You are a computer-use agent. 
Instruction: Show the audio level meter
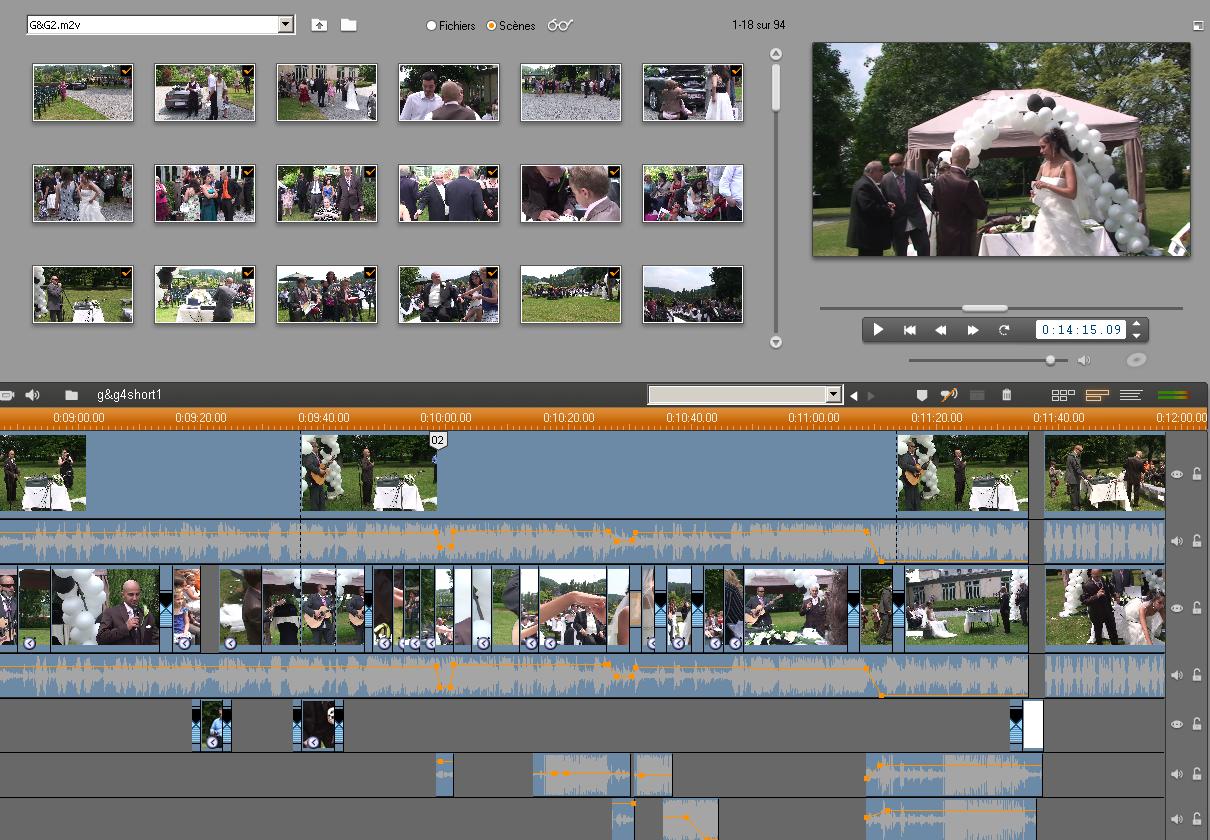(x=1172, y=395)
